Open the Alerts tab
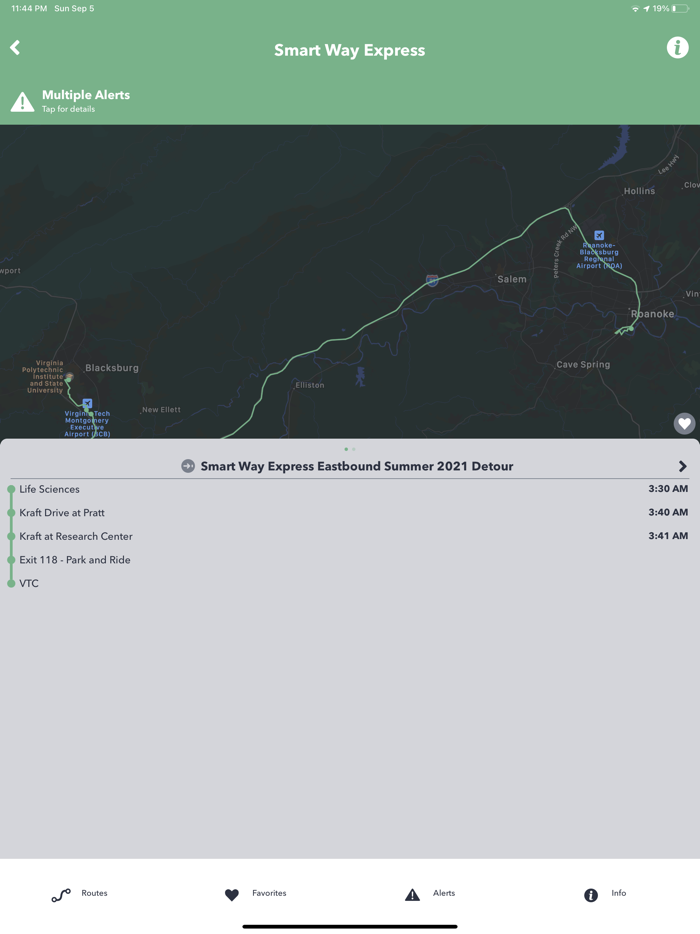Screen dimensions: 700x934 click(x=430, y=894)
